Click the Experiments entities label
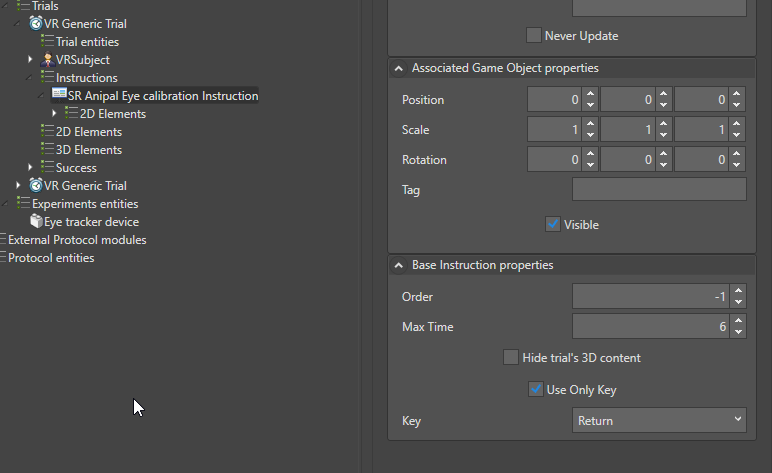 (x=85, y=204)
